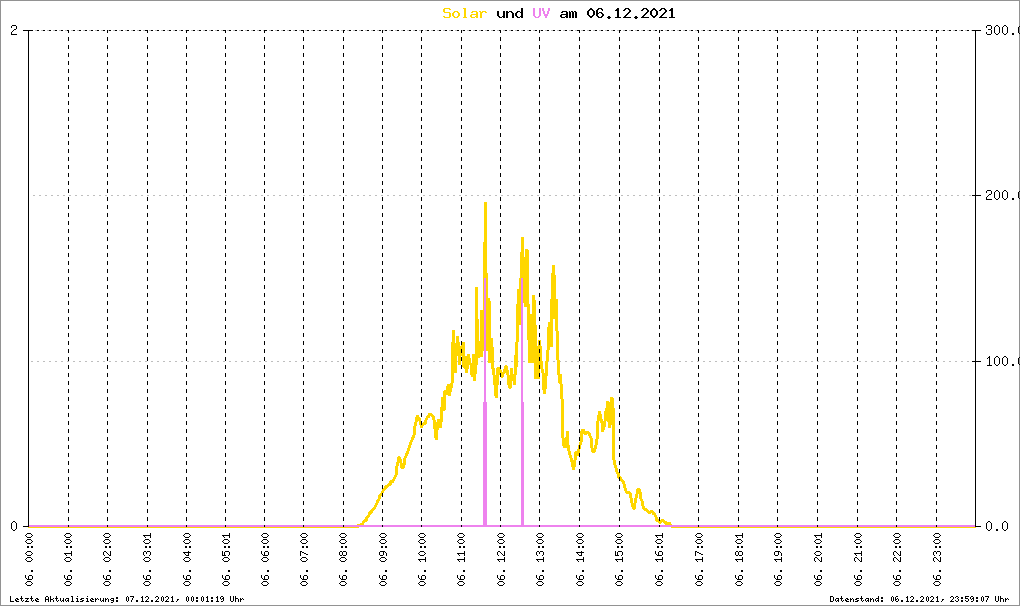Click the left y-axis label "2"
Viewport: 1020px width, 606px height.
(x=14, y=30)
